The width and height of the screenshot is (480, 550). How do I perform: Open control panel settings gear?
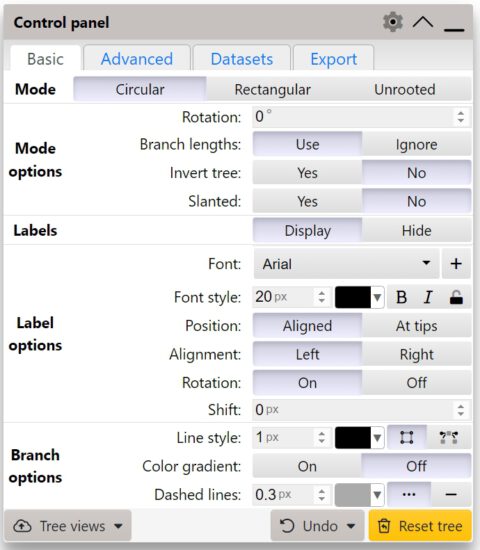(393, 22)
